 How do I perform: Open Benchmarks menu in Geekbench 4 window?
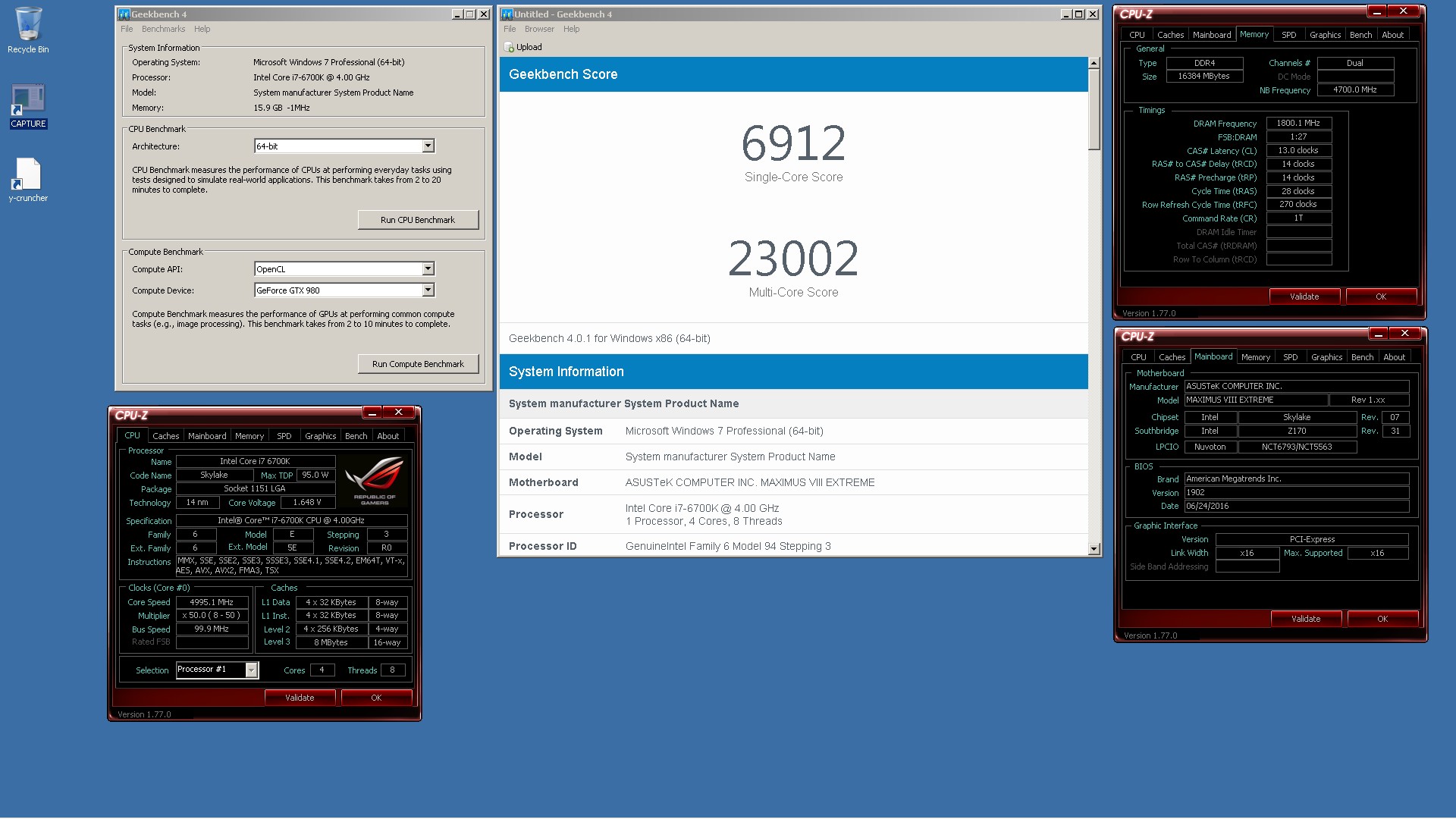click(163, 29)
